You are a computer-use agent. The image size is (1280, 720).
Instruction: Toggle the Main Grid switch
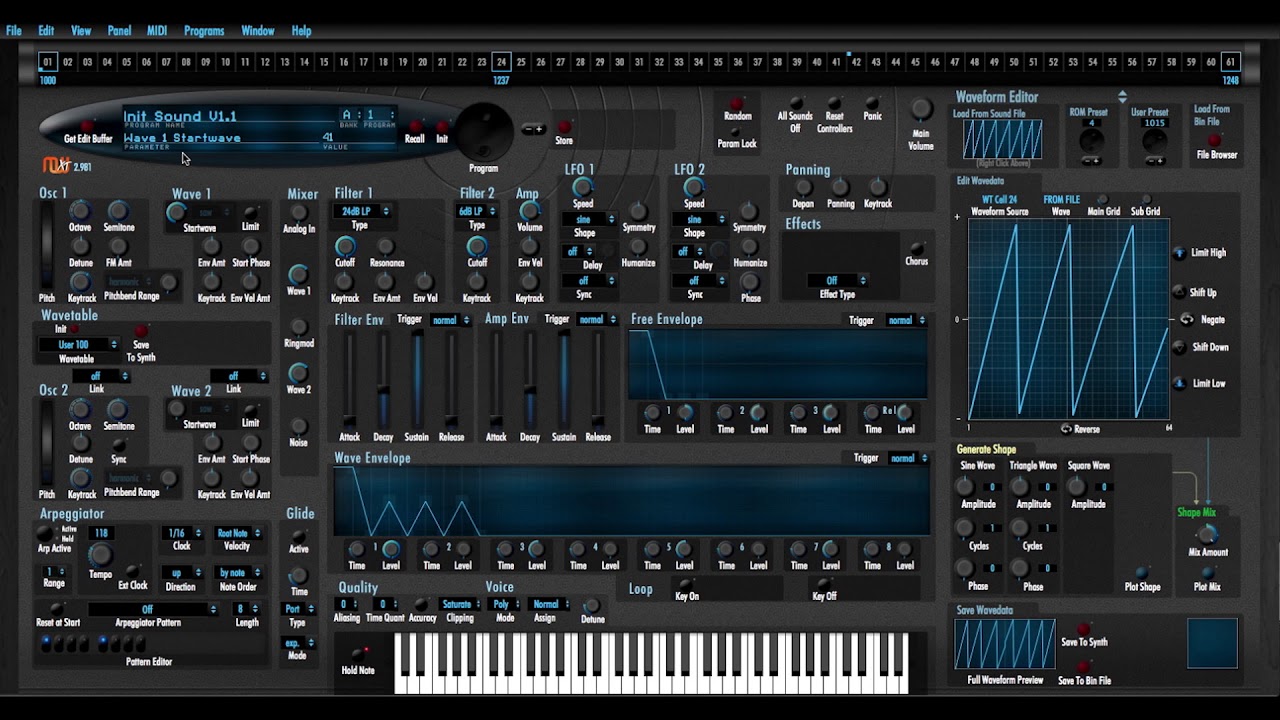[1104, 200]
